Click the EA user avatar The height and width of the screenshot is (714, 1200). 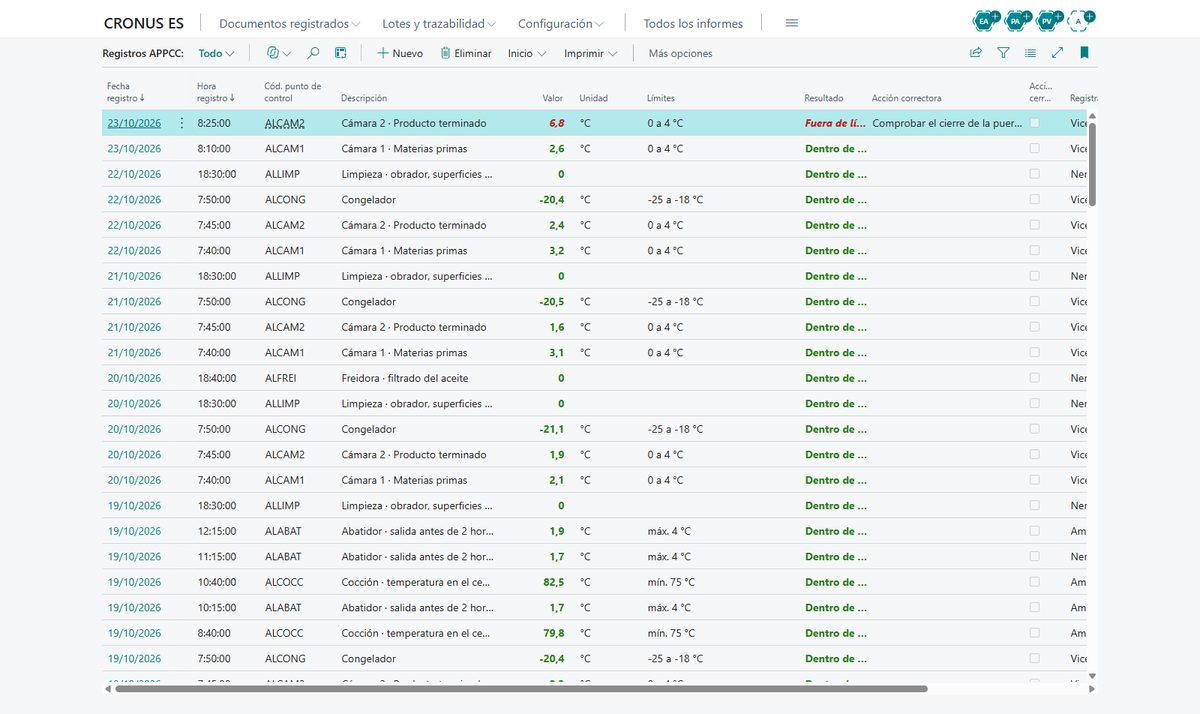click(985, 20)
